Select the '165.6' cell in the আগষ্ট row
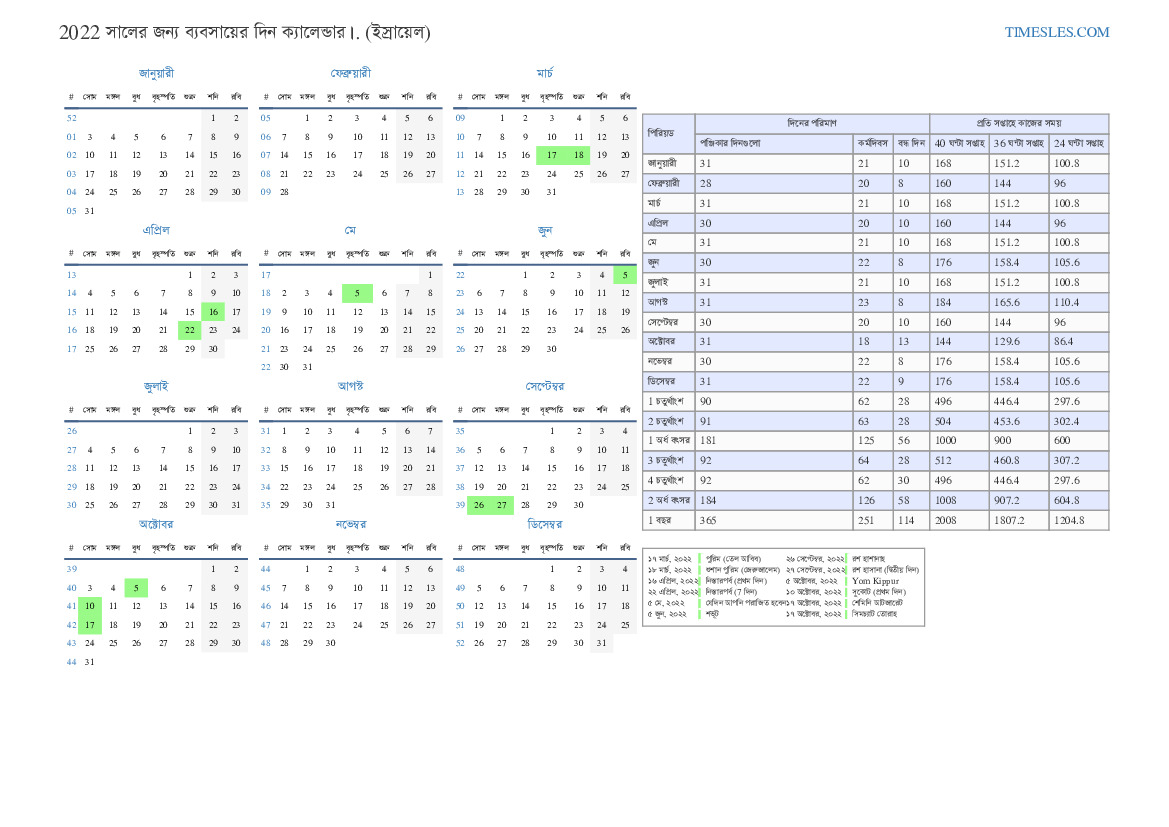1169x827 pixels. (x=1018, y=302)
